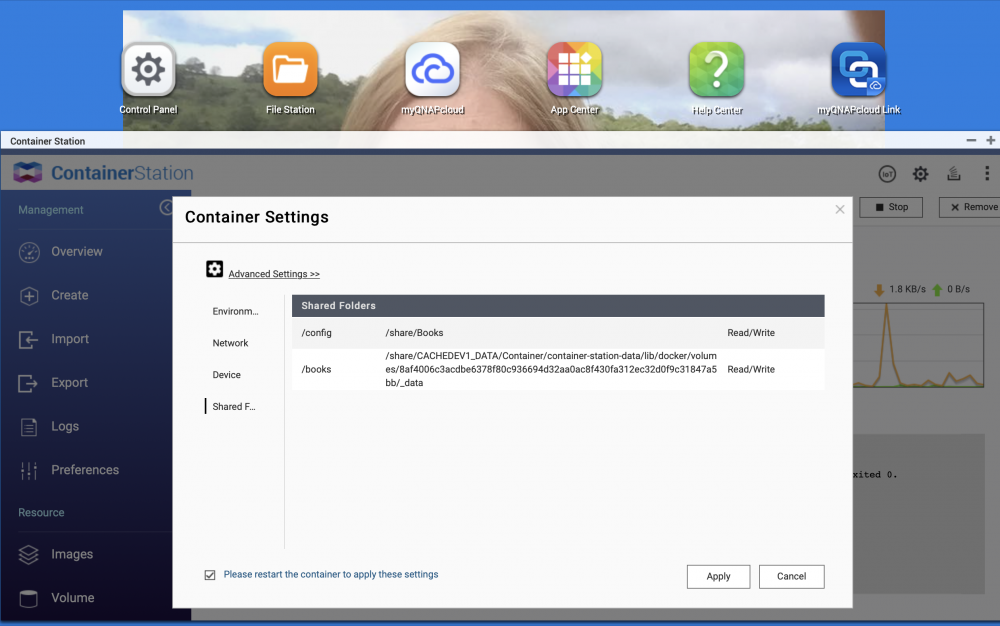This screenshot has height=626, width=1000.
Task: Click the Create plus icon
Action: [29, 296]
